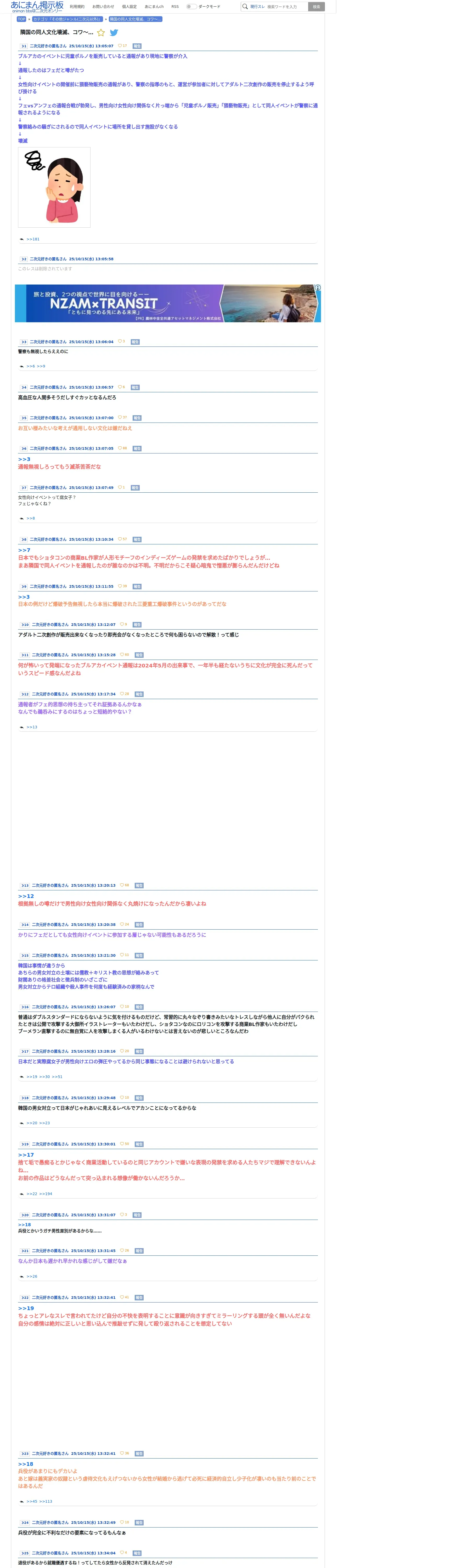Open the NZAM×TRANSIT advertisement banner
The height and width of the screenshot is (1568, 474).
[x=167, y=303]
